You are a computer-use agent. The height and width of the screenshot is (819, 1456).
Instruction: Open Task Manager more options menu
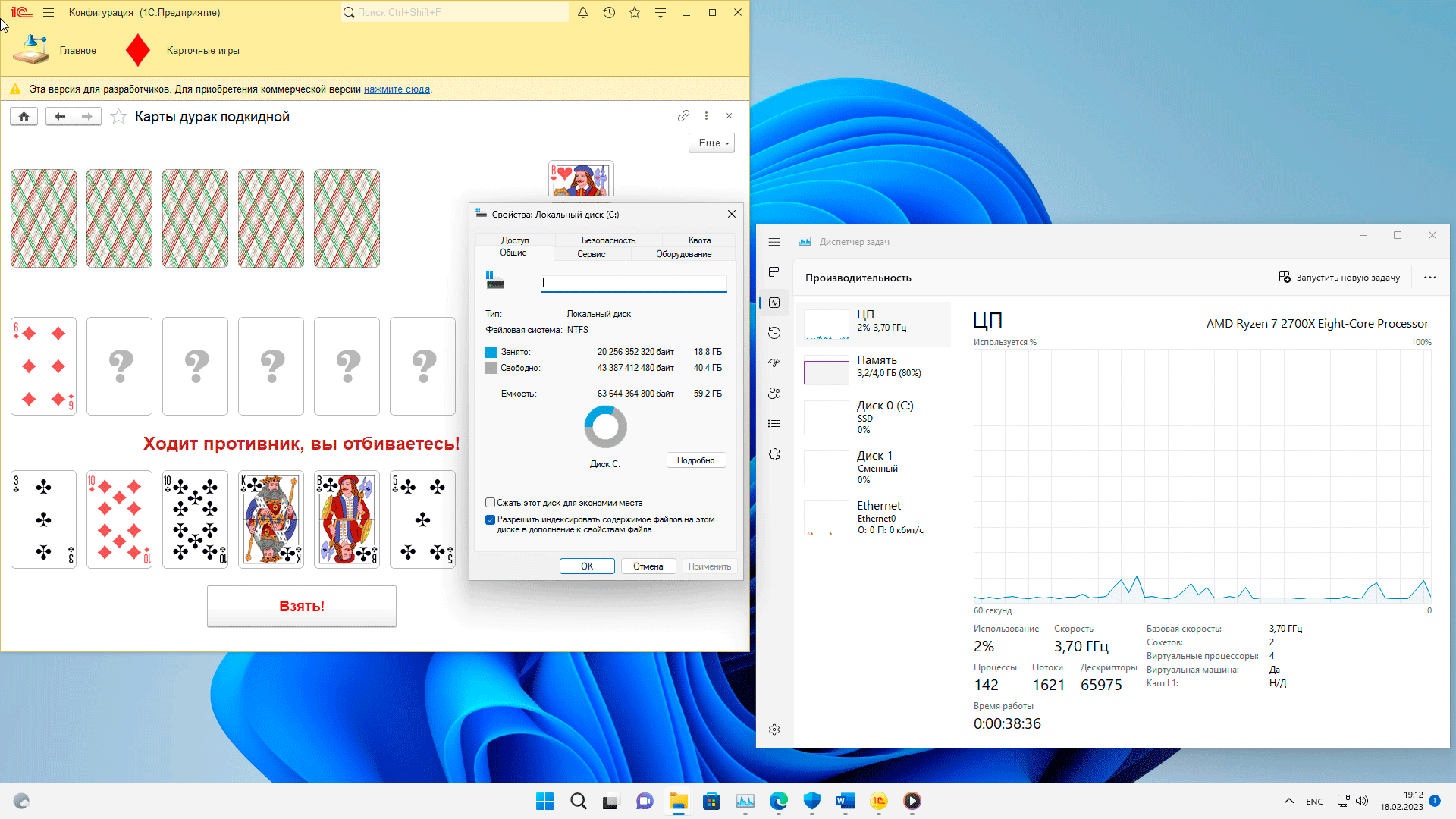tap(1429, 278)
